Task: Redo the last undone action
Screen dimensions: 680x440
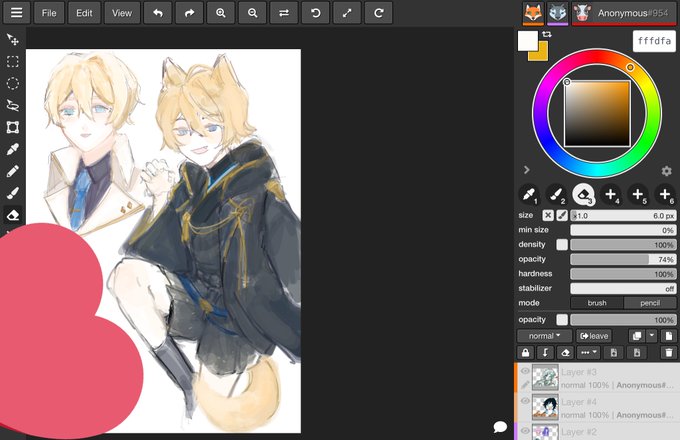Action: (190, 13)
